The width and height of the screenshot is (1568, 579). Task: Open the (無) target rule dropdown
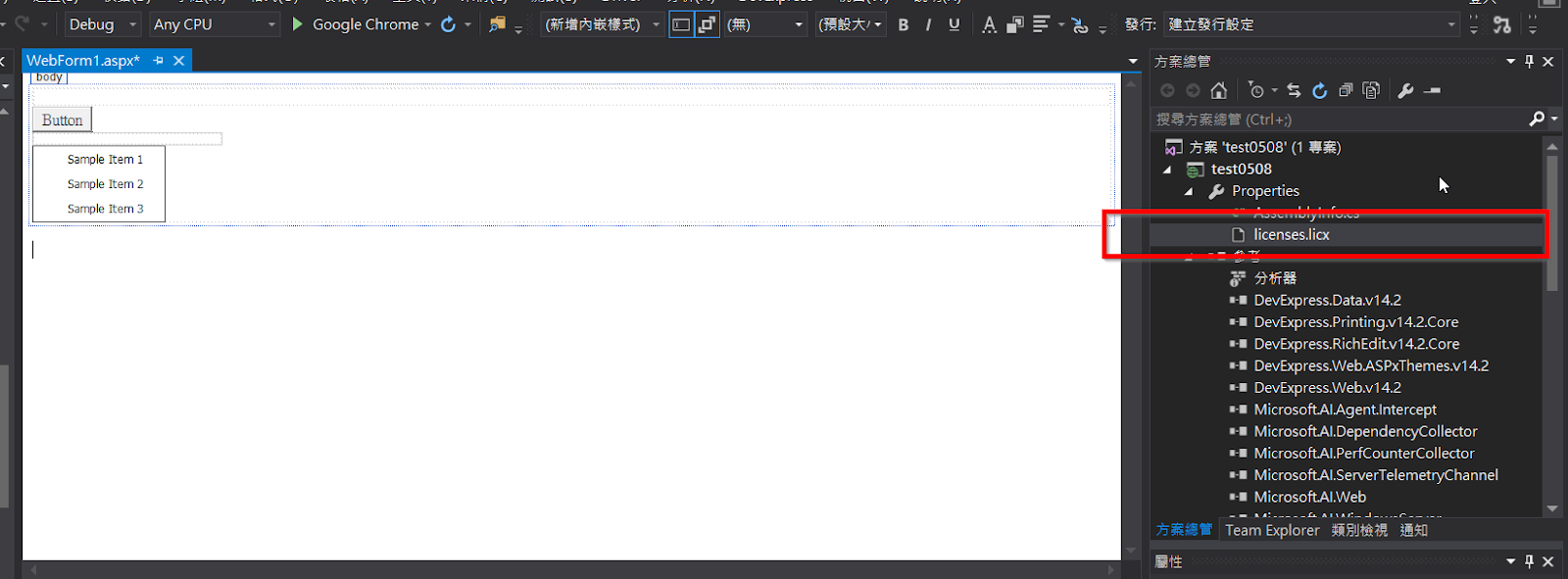(x=765, y=24)
